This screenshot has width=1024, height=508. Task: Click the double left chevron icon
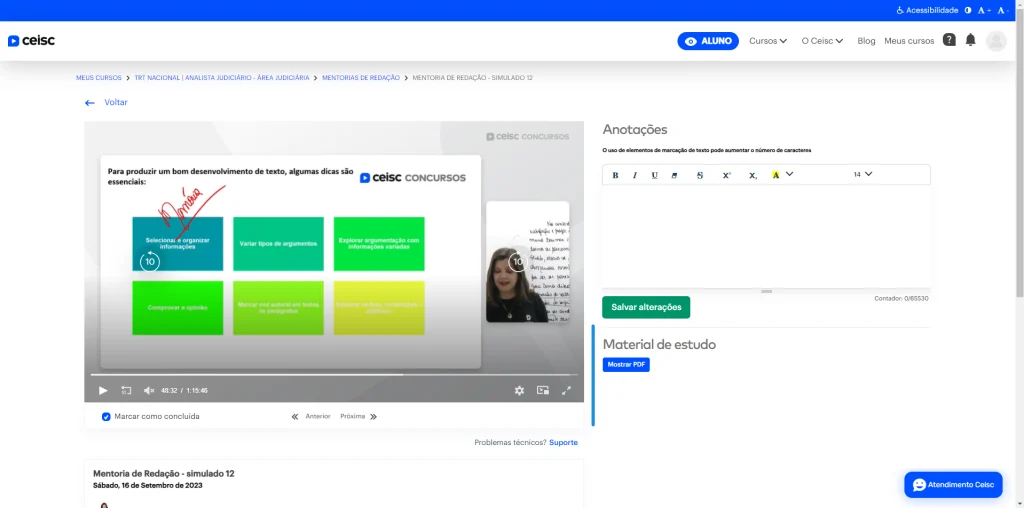tap(295, 417)
